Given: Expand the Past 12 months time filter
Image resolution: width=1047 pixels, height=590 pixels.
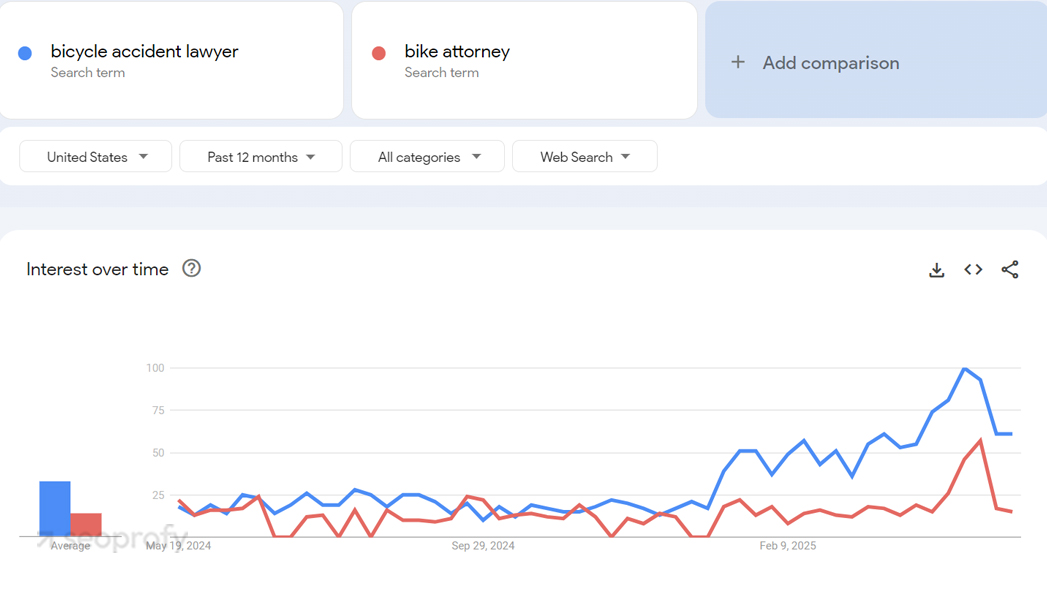Looking at the screenshot, I should 261,157.
